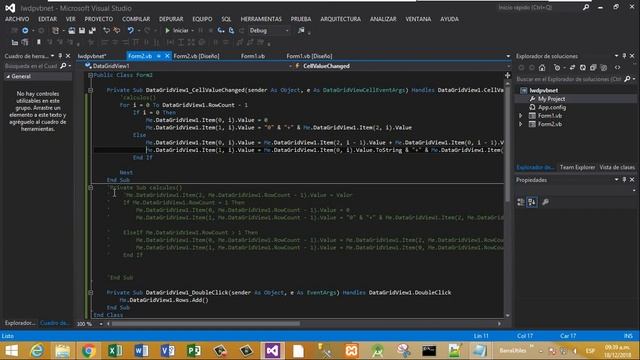Click the green play arrow icon
The height and width of the screenshot is (360, 640).
point(167,31)
